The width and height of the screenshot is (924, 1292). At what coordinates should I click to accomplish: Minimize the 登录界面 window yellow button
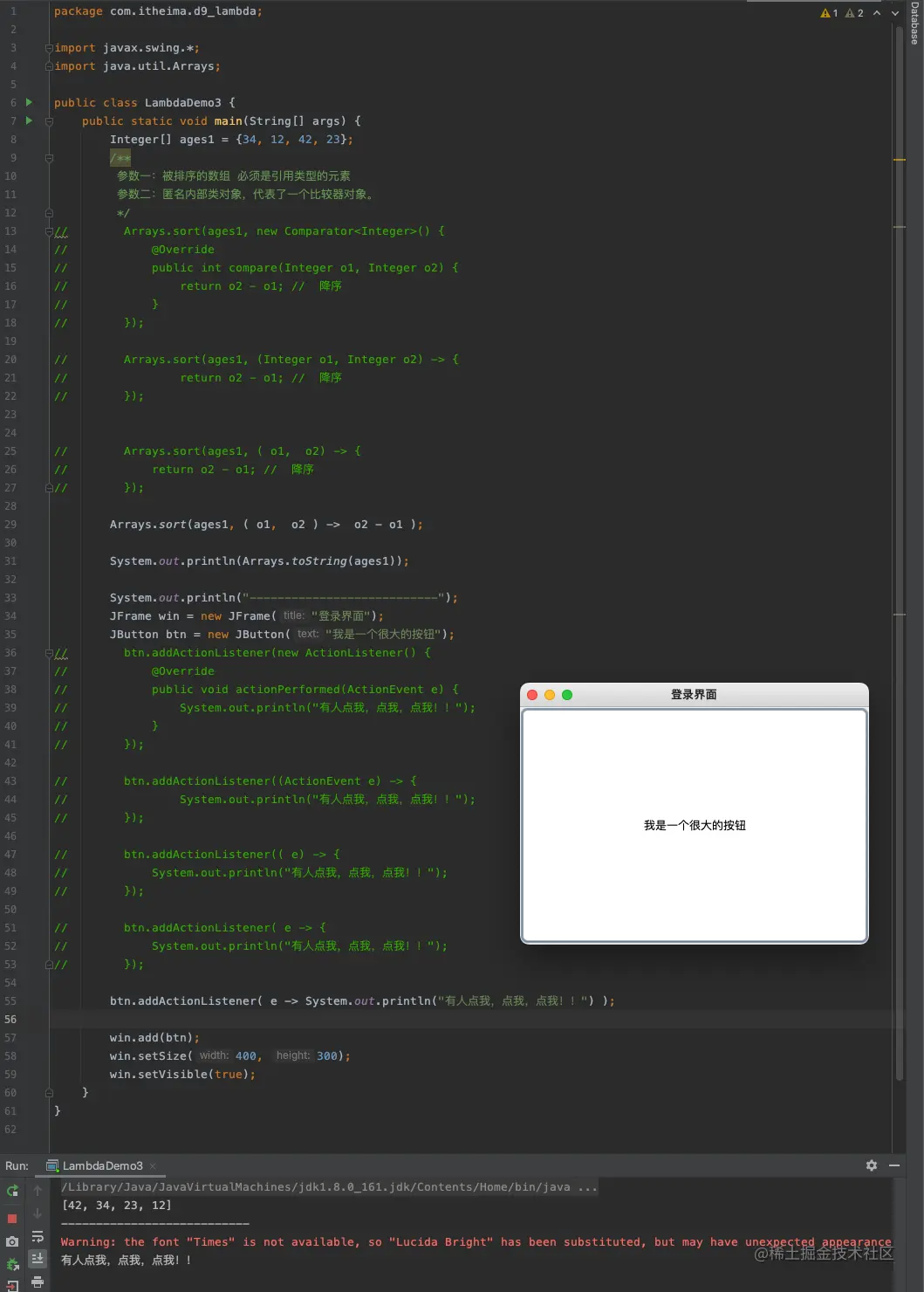pos(550,695)
